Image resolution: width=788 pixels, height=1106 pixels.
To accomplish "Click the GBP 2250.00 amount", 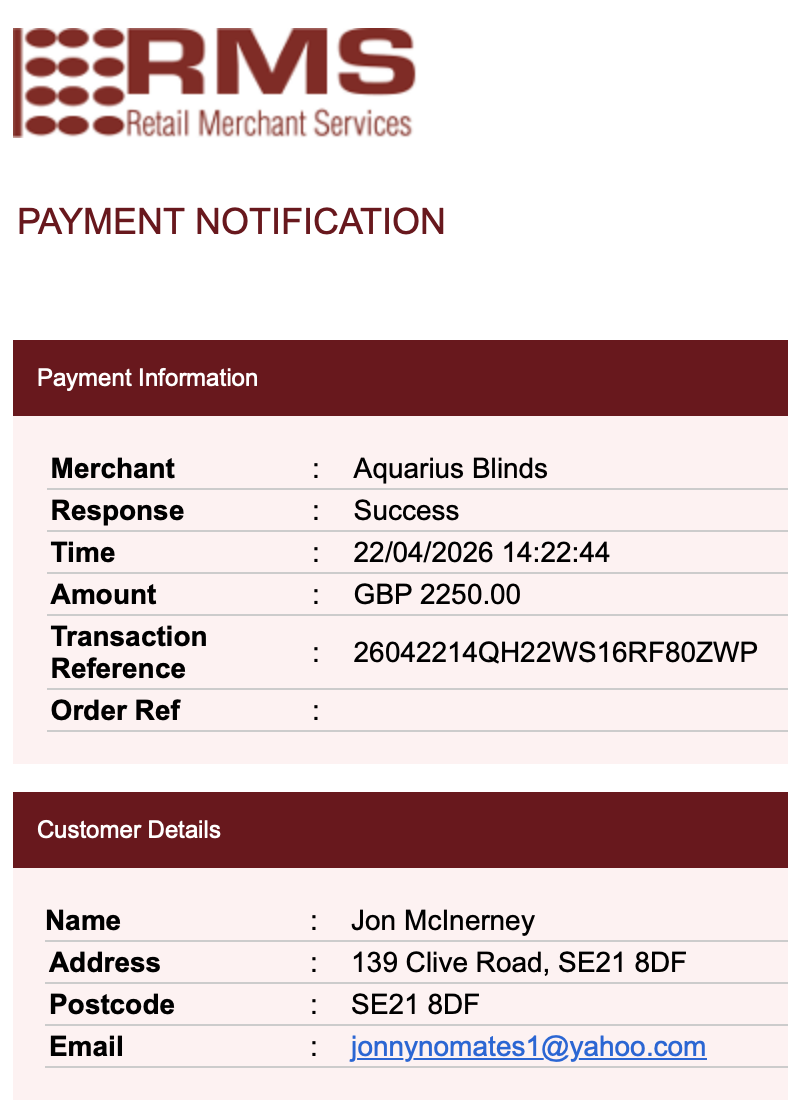I will [437, 595].
